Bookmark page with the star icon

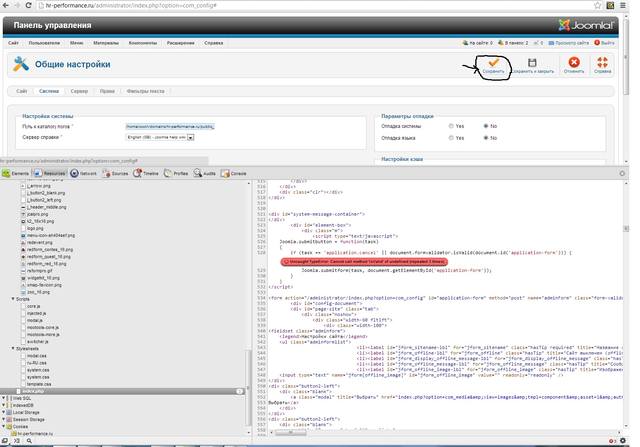click(x=598, y=5)
